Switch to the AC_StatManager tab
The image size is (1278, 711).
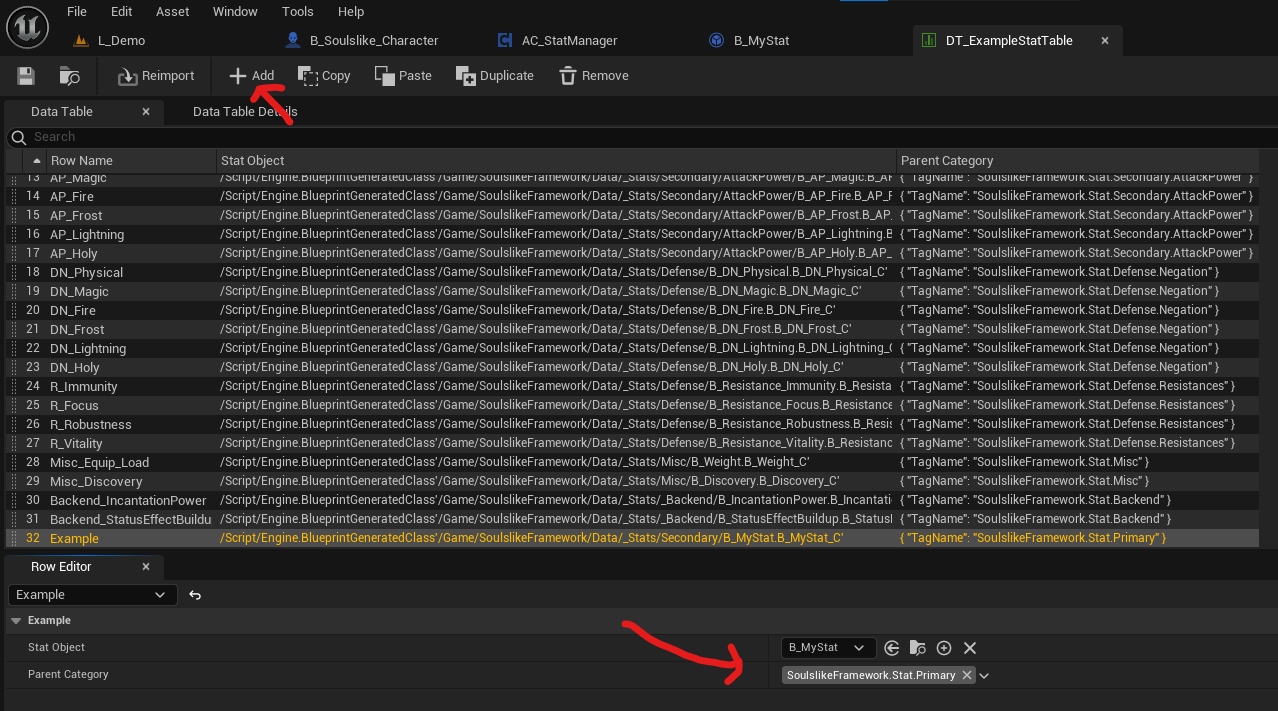coord(569,41)
